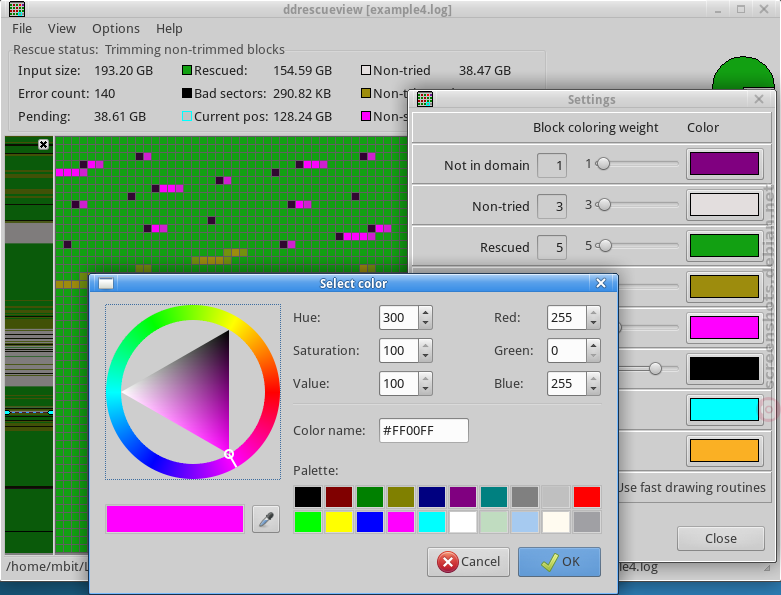Viewport: 781px width, 595px height.
Task: Decrease the Blue value with the down arrow
Action: pyautogui.click(x=593, y=389)
